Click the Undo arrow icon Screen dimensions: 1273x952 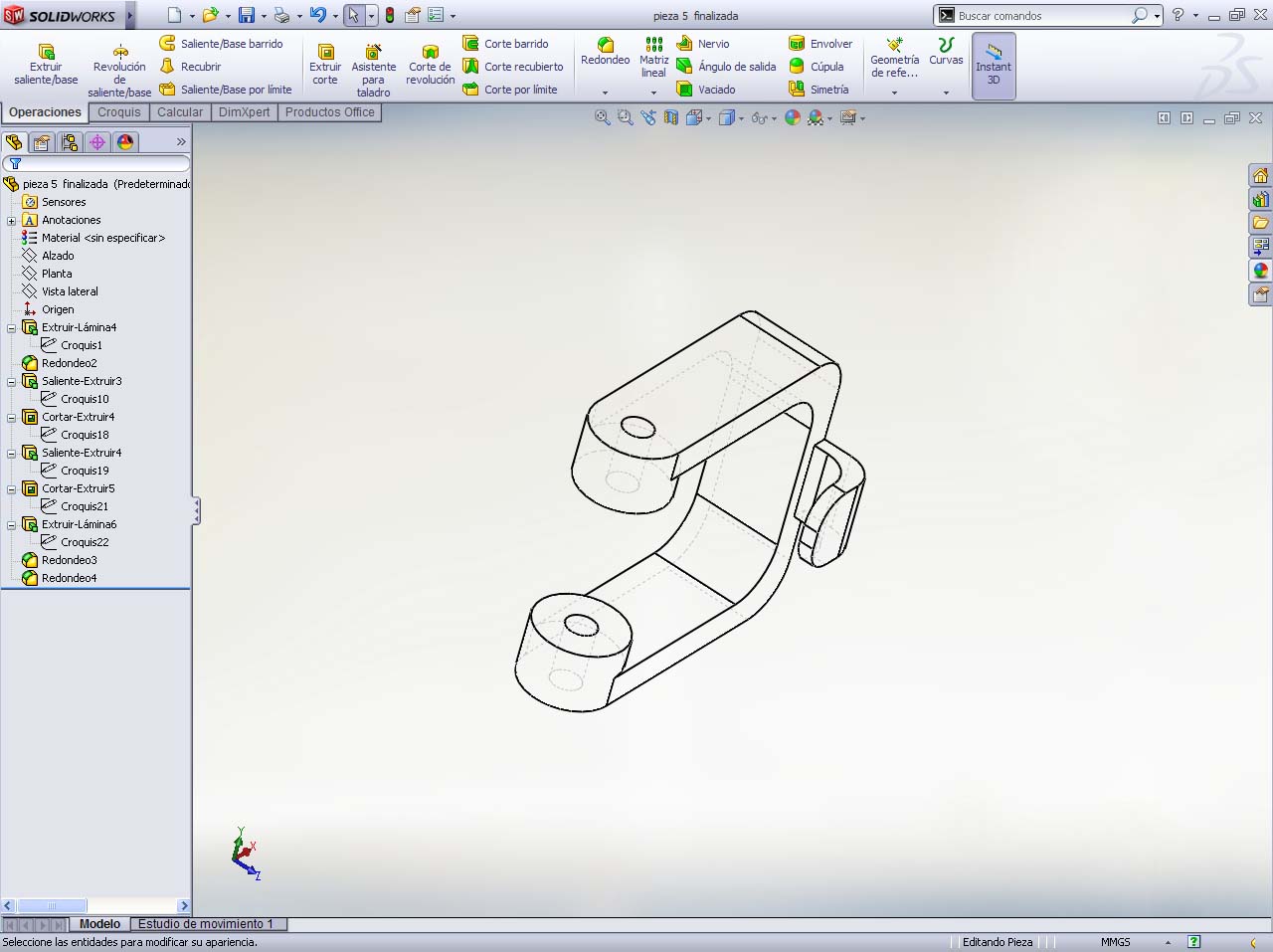point(317,15)
